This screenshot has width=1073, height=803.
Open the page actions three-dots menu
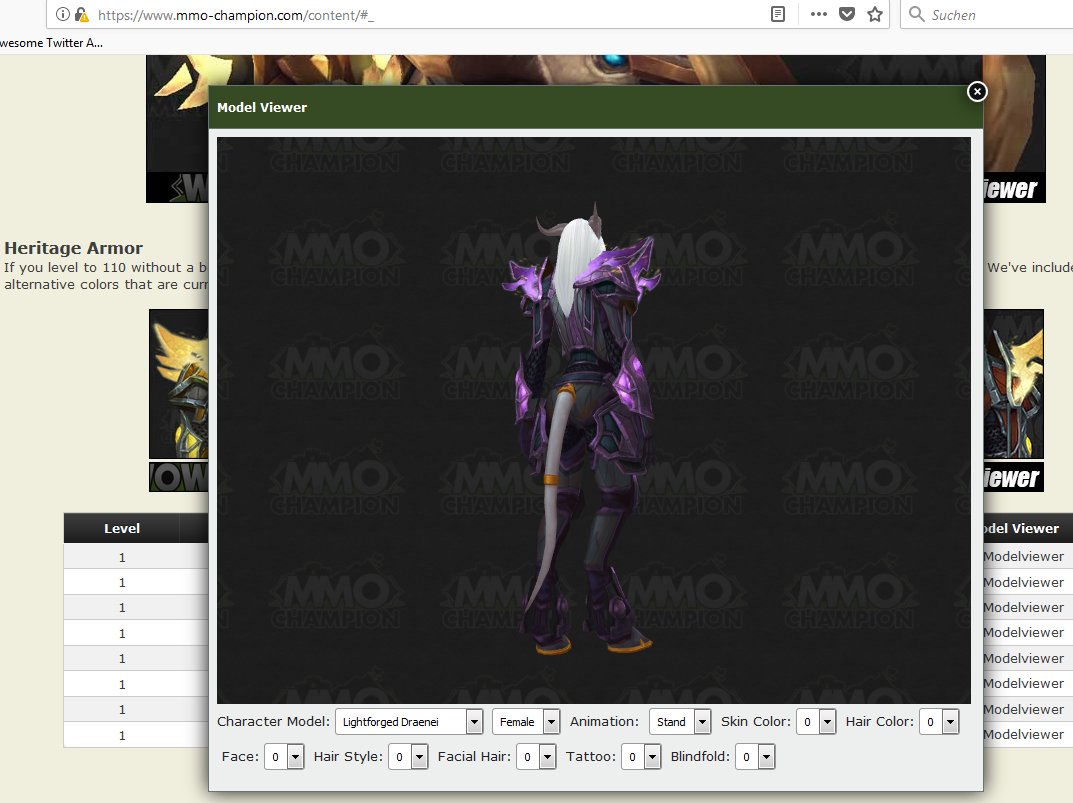818,14
